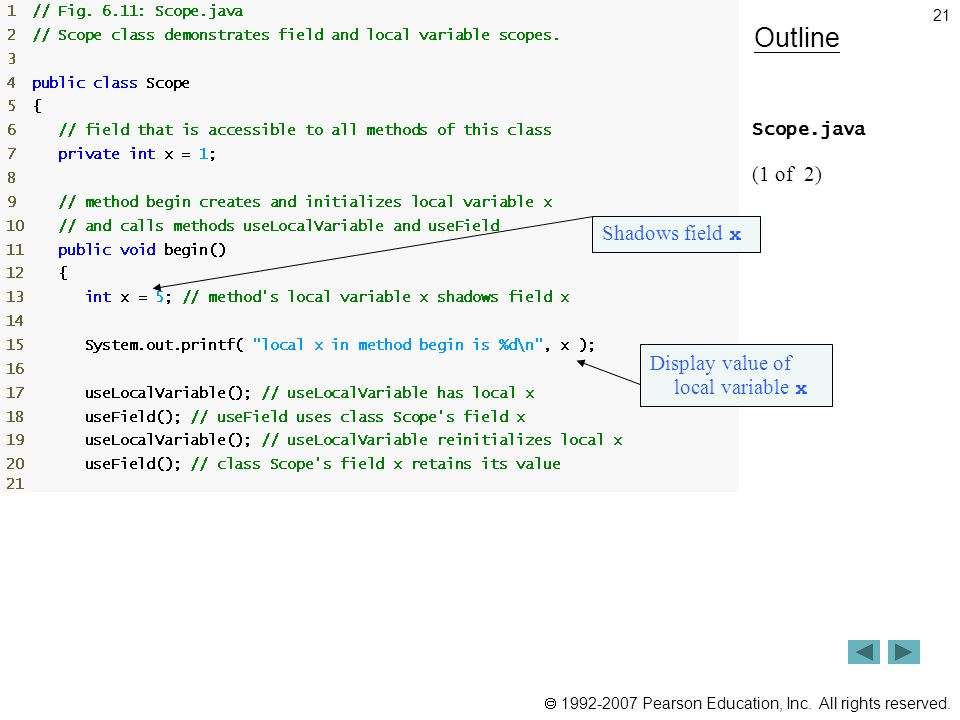Image resolution: width=960 pixels, height=720 pixels.
Task: Click the 'public void begin()' method header
Action: click(142, 250)
